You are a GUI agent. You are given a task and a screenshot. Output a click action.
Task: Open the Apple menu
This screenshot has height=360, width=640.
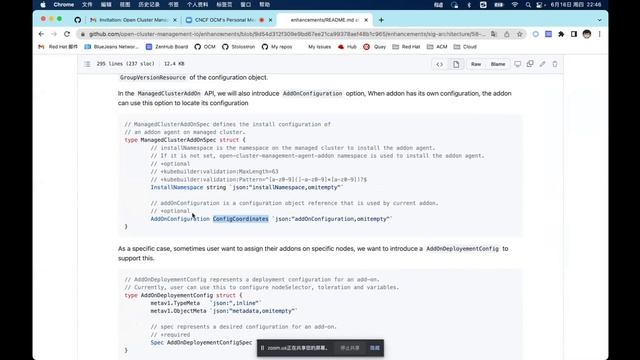(x=43, y=4)
